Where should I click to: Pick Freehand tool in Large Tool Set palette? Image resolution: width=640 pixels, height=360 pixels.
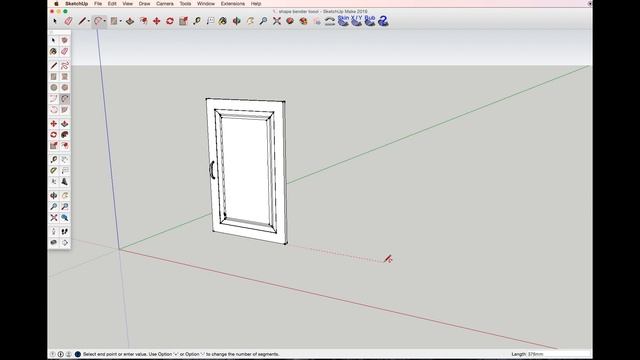[x=64, y=65]
